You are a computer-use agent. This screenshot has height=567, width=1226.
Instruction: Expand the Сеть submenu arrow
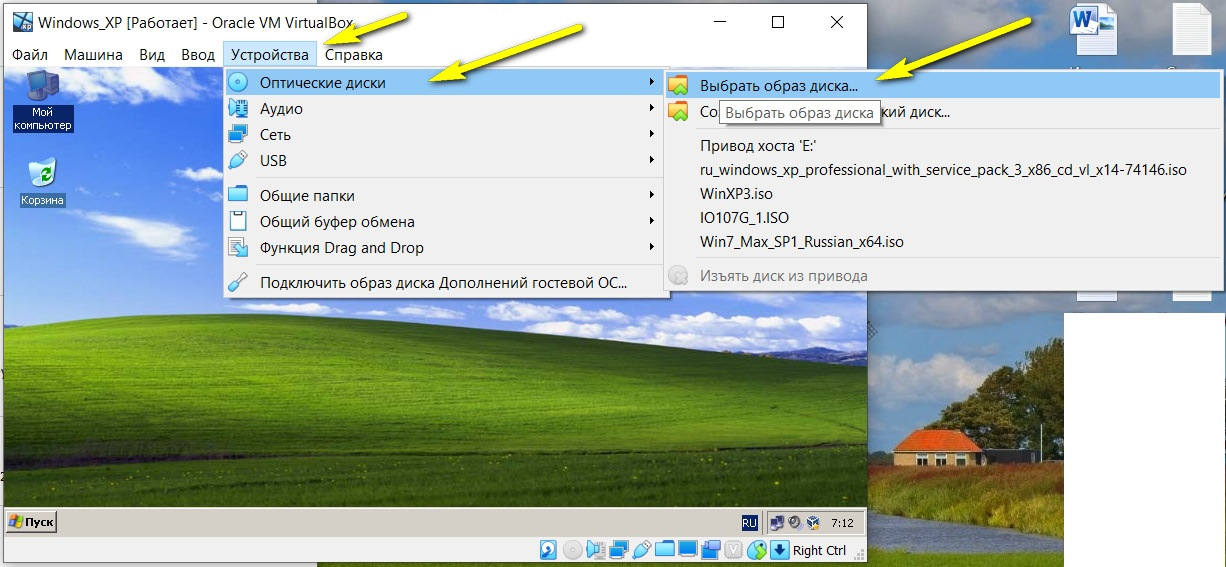[x=652, y=135]
